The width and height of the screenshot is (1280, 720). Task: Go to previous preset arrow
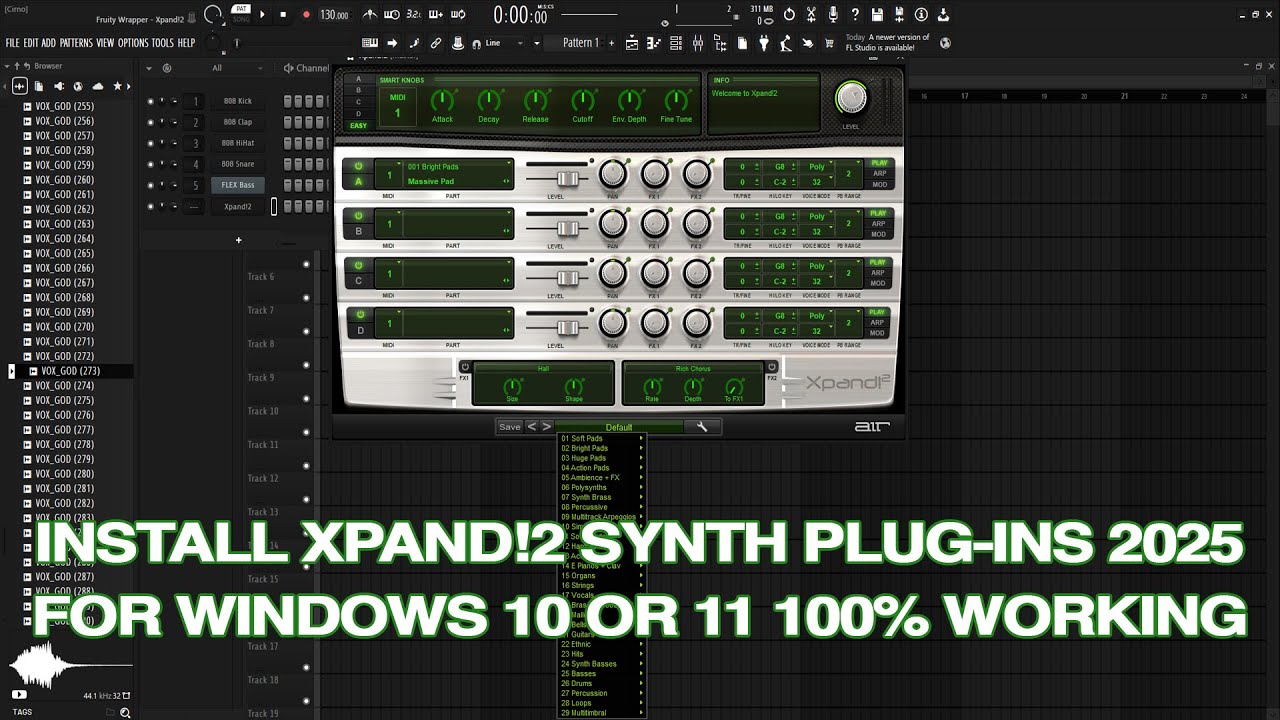532,427
